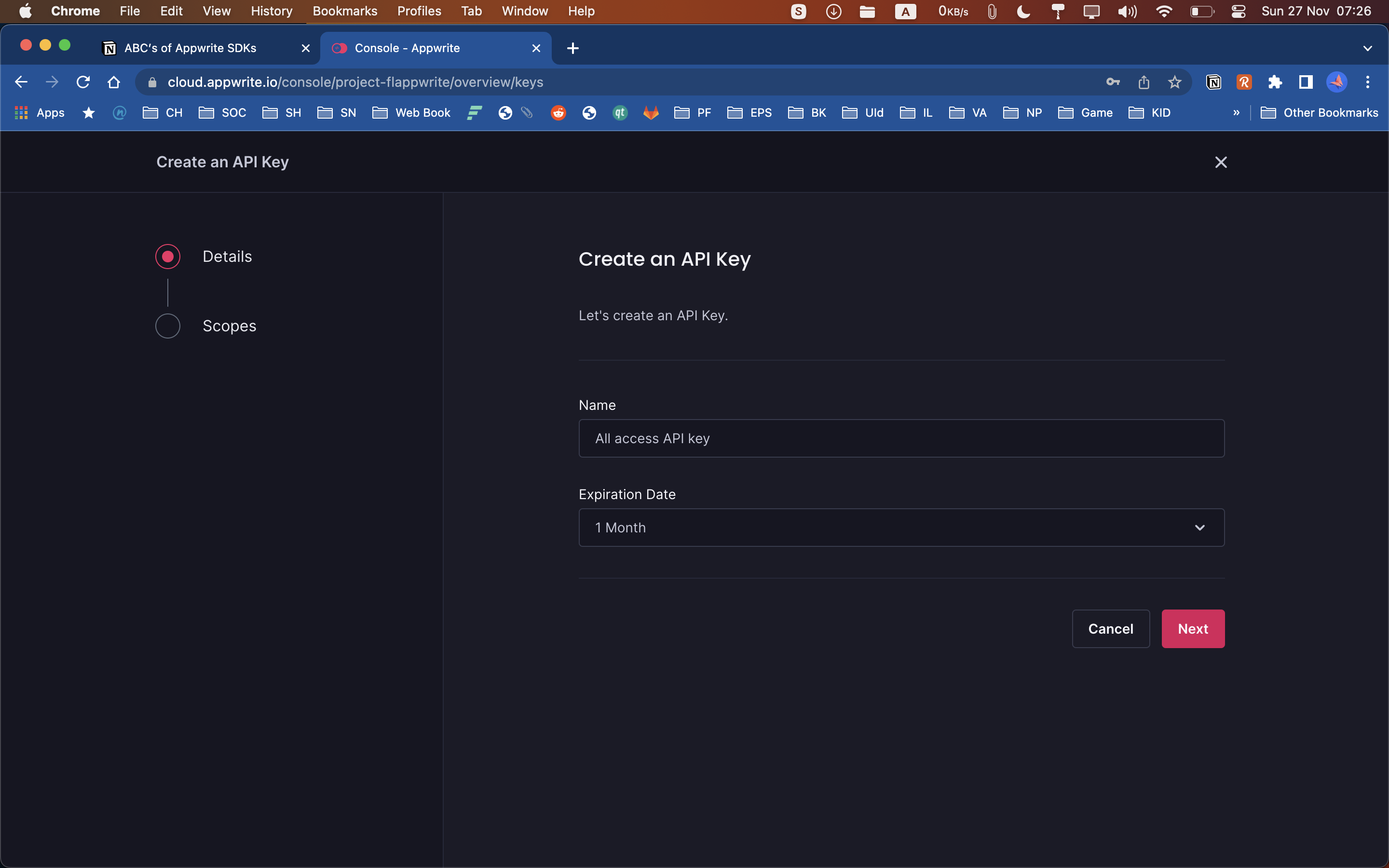Open the Qt bookmark icon
This screenshot has width=1389, height=868.
coord(620,112)
